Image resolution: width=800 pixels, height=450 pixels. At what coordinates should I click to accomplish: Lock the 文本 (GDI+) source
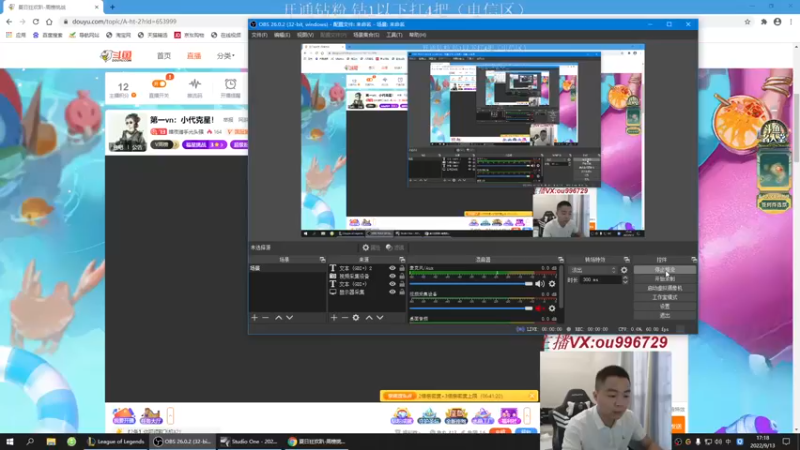click(402, 284)
